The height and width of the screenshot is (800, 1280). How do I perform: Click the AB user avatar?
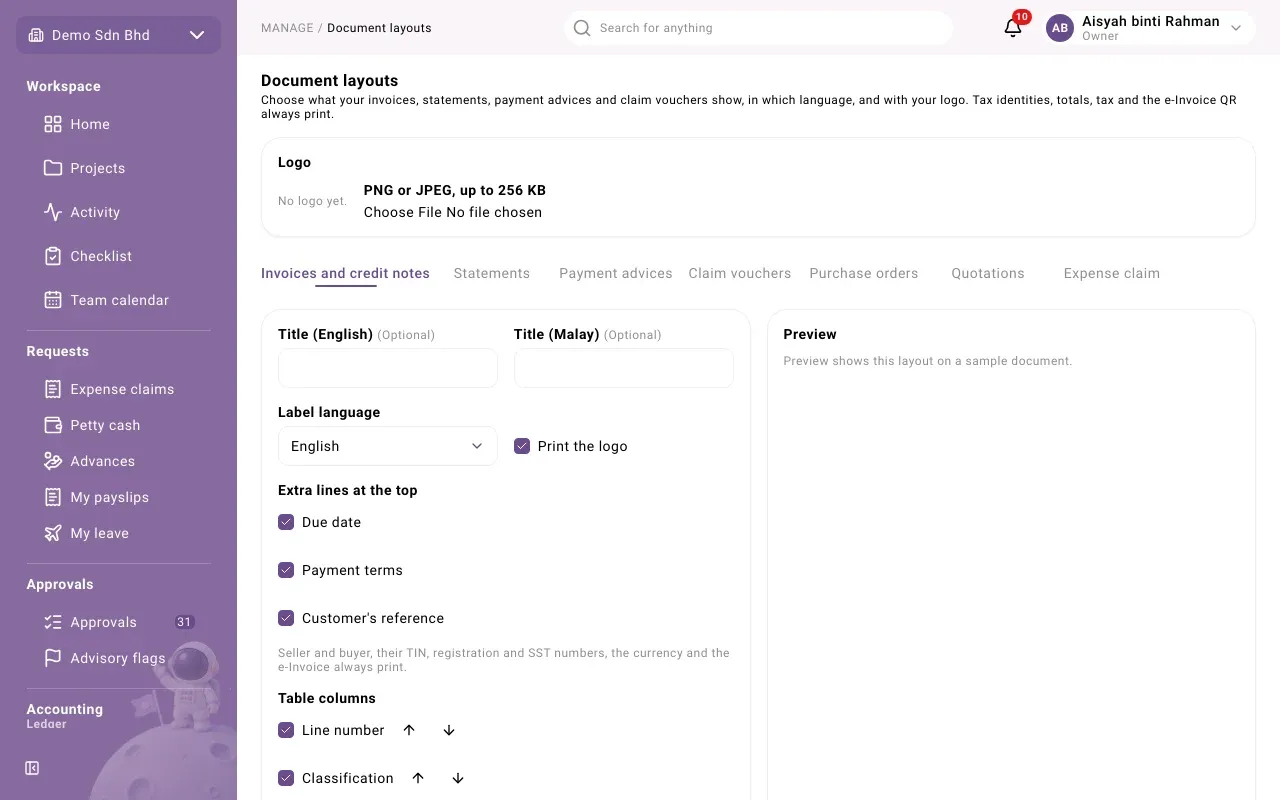pos(1060,28)
